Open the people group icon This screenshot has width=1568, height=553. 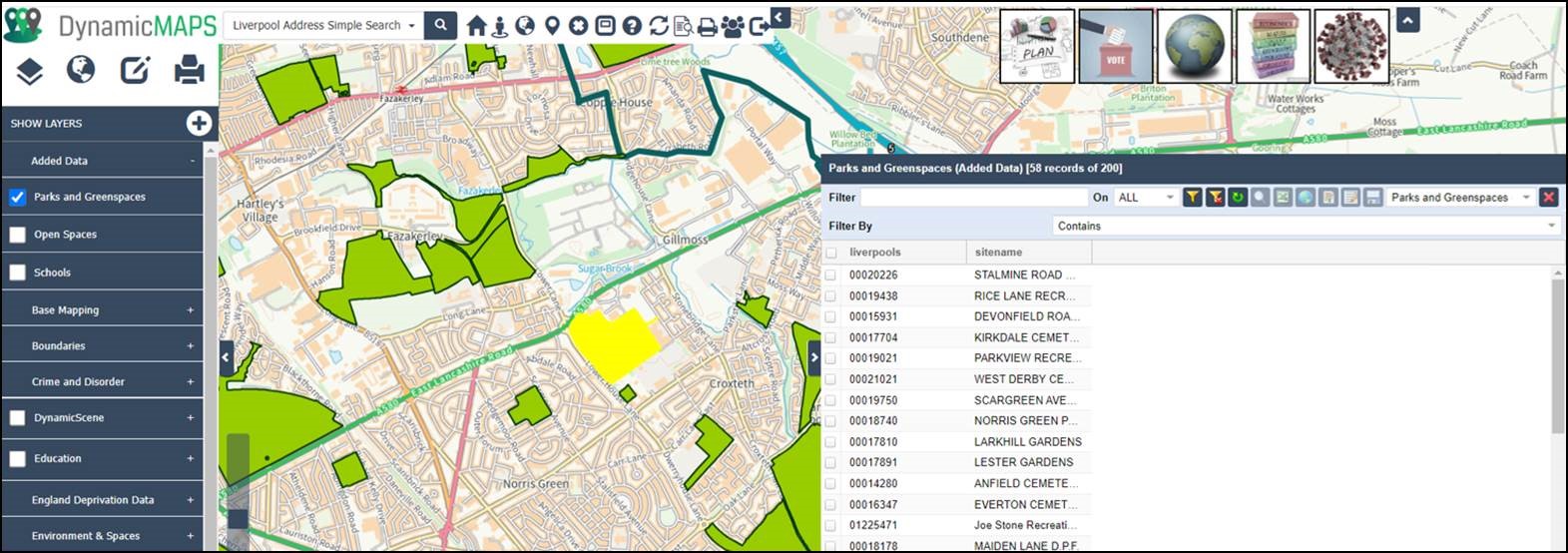(x=734, y=27)
